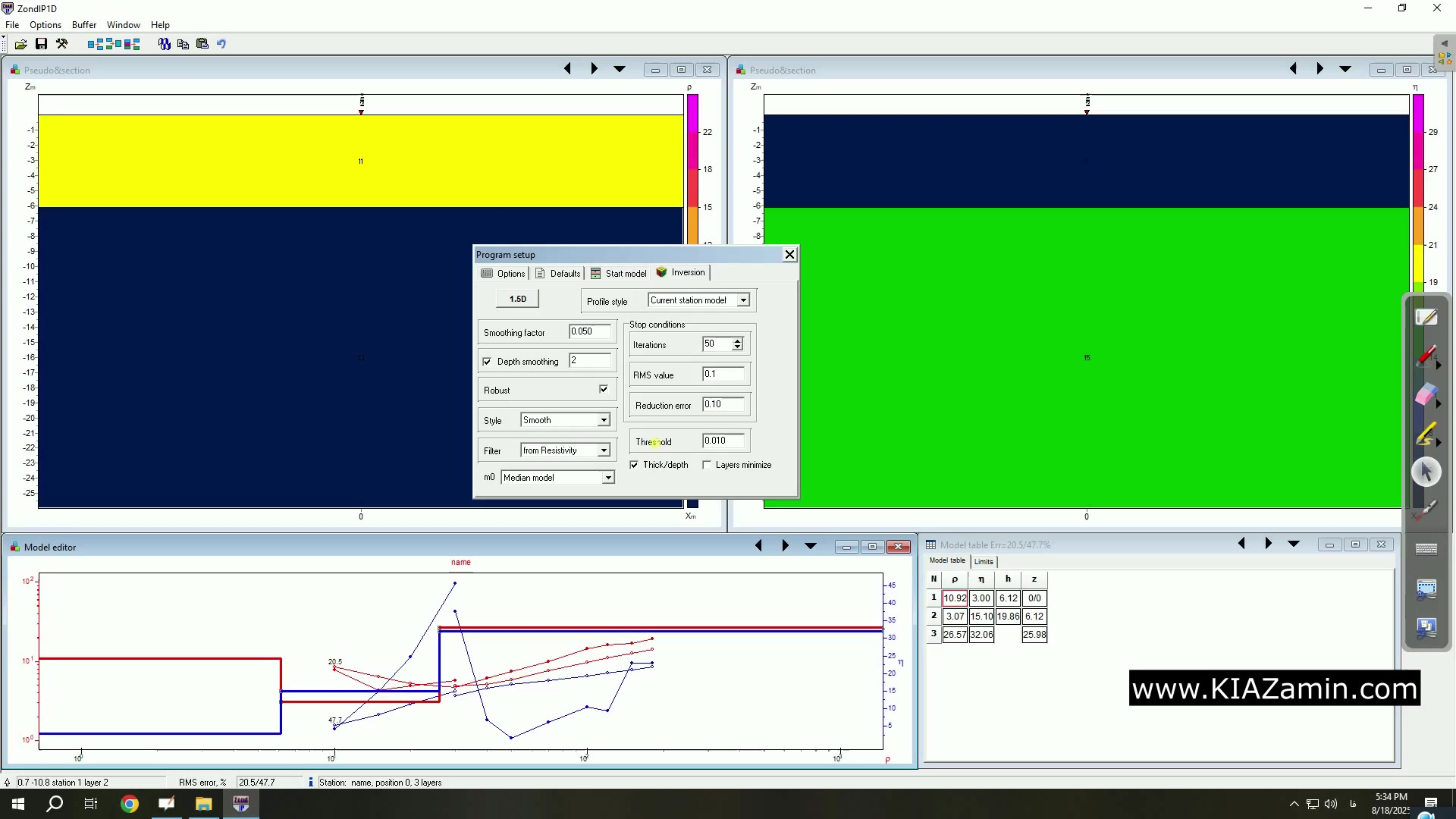The height and width of the screenshot is (819, 1456).
Task: Open the Profile style dropdown
Action: point(743,300)
